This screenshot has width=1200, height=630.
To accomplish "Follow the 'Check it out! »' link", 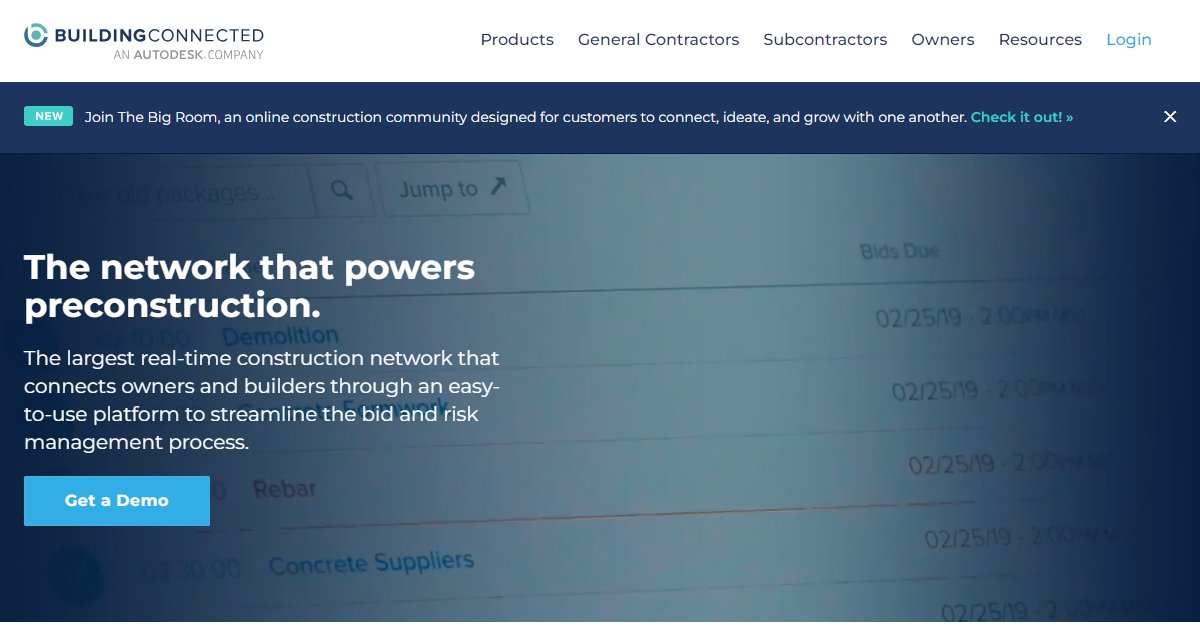I will pyautogui.click(x=1022, y=117).
